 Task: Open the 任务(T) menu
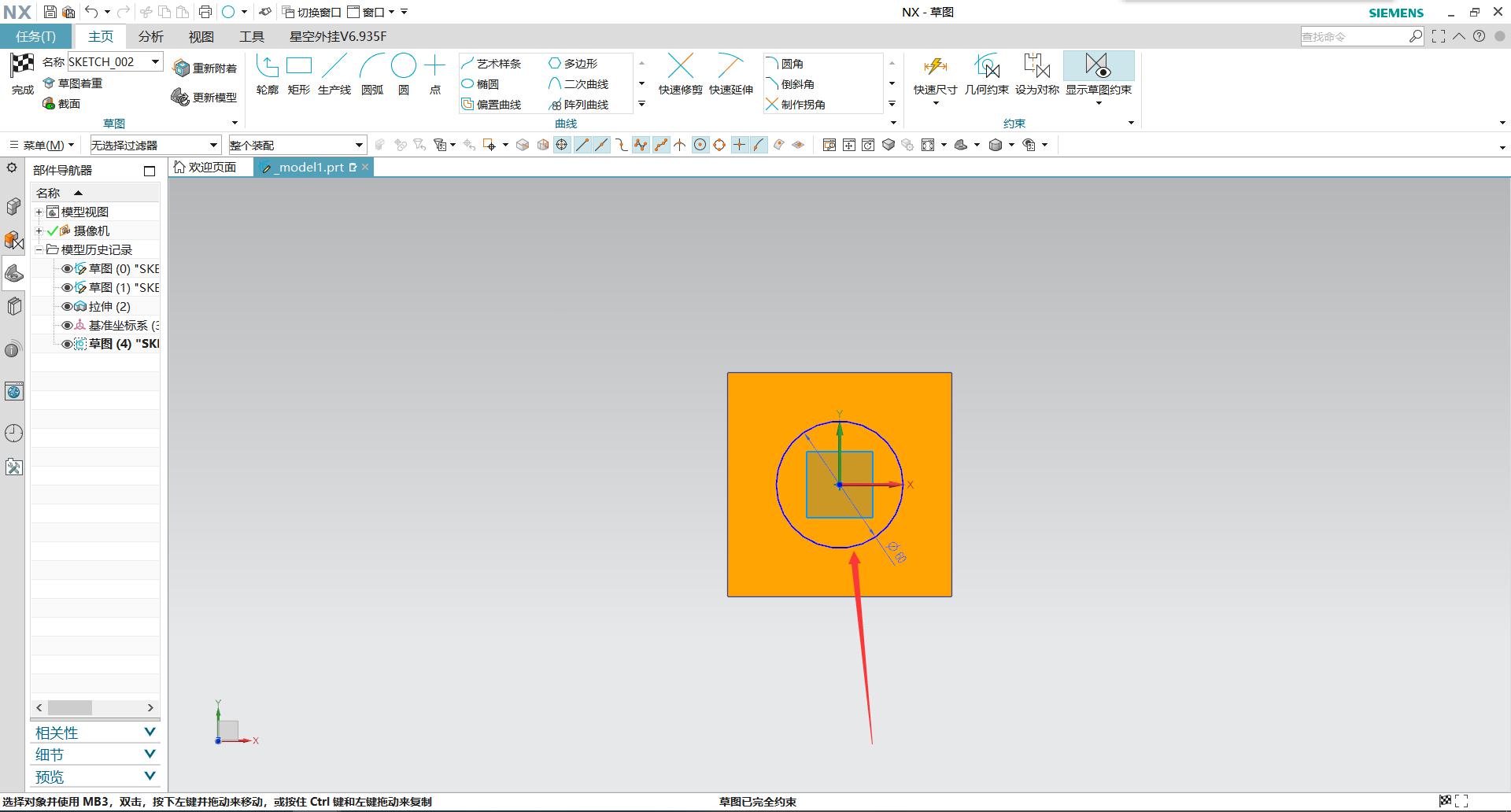click(36, 36)
